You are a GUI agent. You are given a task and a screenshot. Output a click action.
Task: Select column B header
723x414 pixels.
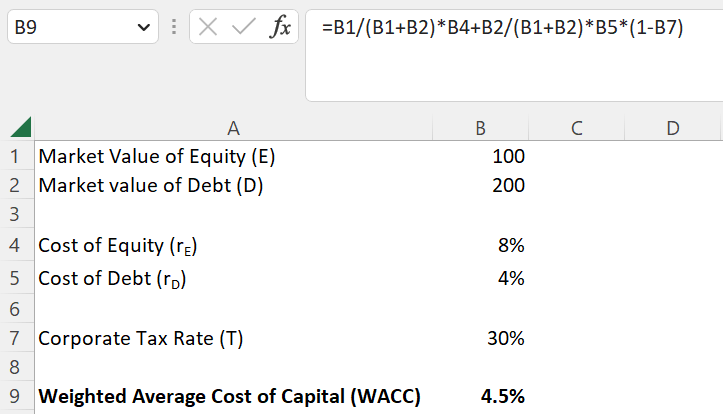pyautogui.click(x=480, y=128)
